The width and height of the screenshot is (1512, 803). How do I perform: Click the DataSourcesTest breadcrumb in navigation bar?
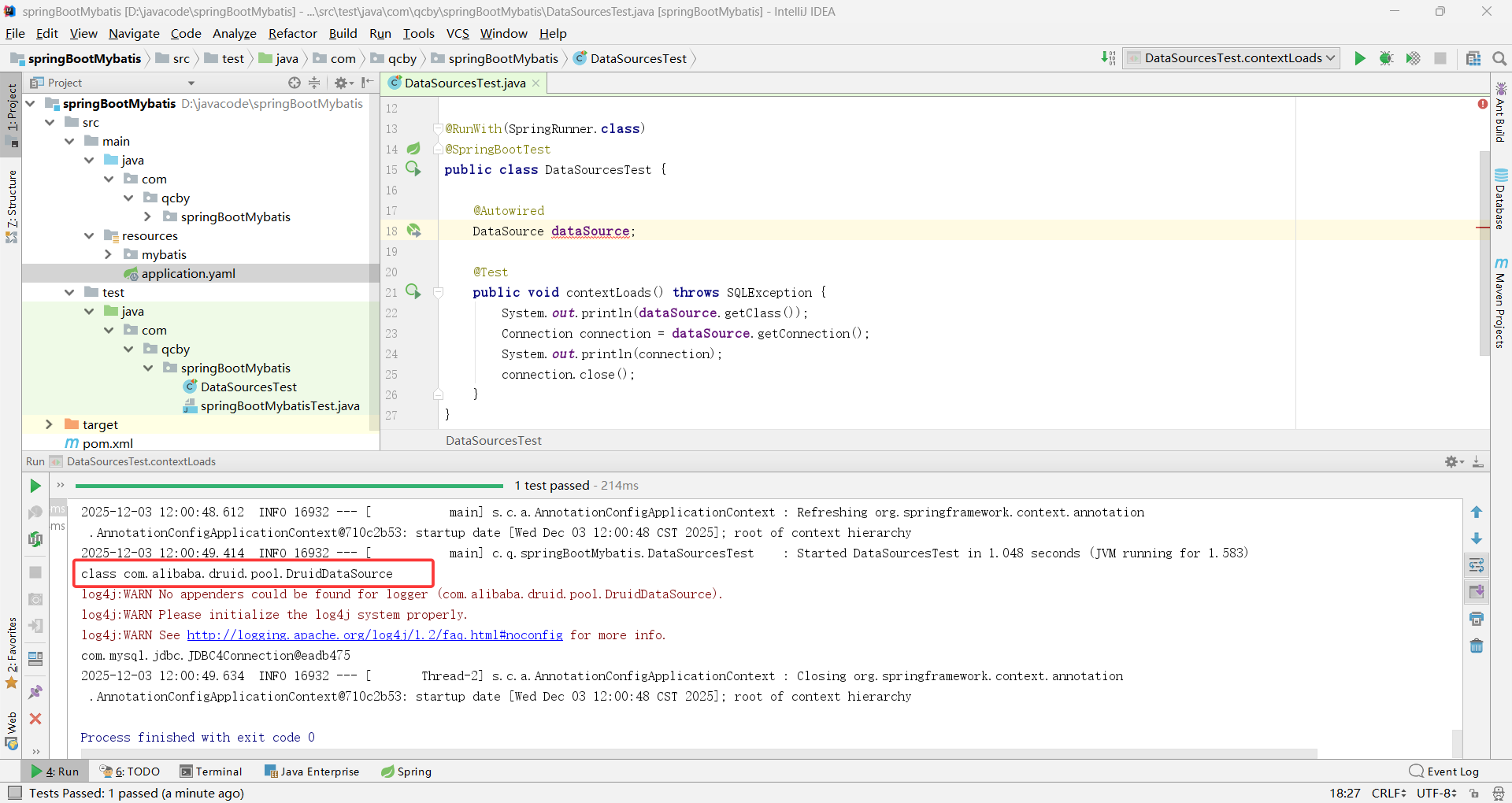click(x=630, y=58)
